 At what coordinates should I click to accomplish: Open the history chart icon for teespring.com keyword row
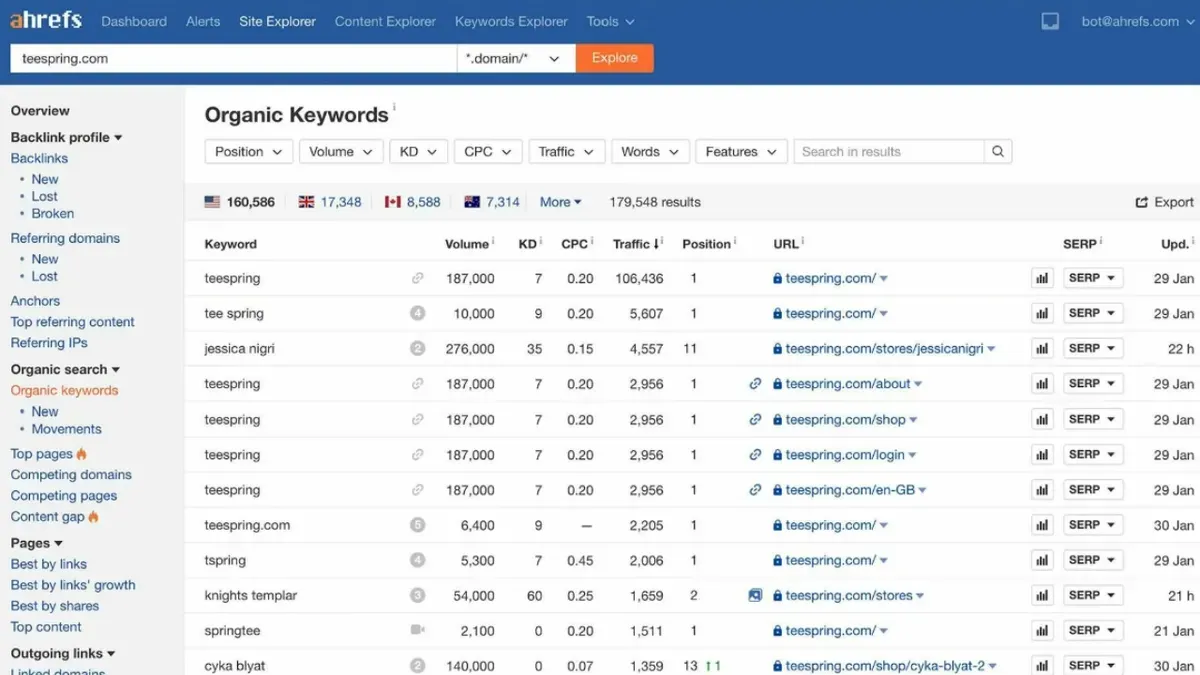(1042, 525)
